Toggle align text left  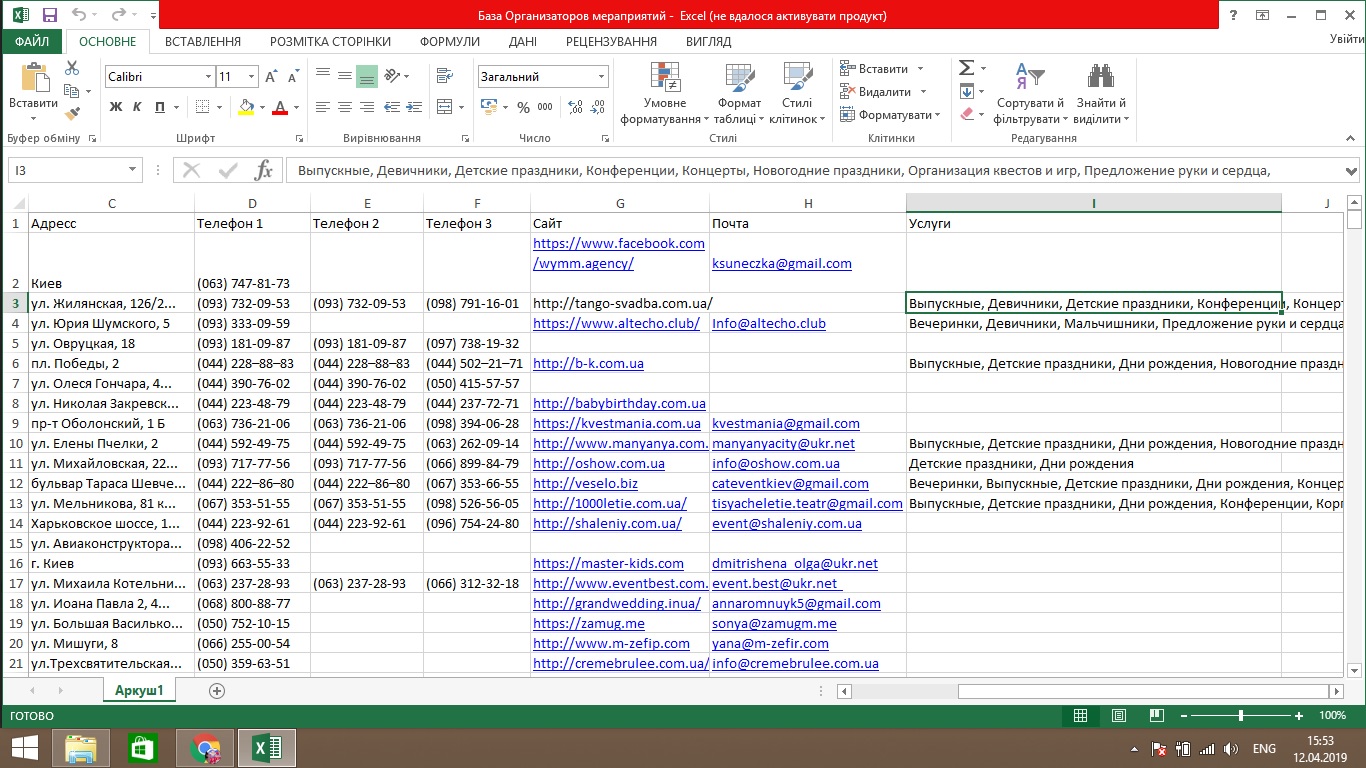point(322,107)
